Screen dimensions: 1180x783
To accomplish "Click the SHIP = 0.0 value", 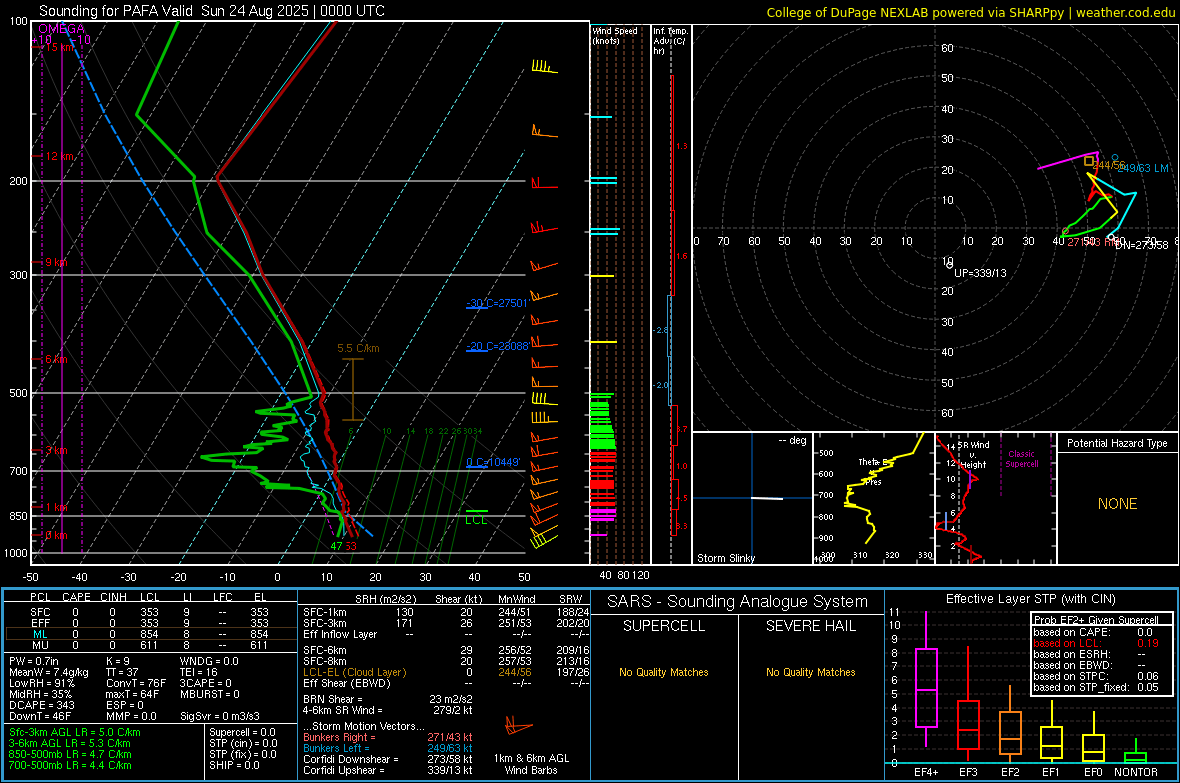I will 234,766.
